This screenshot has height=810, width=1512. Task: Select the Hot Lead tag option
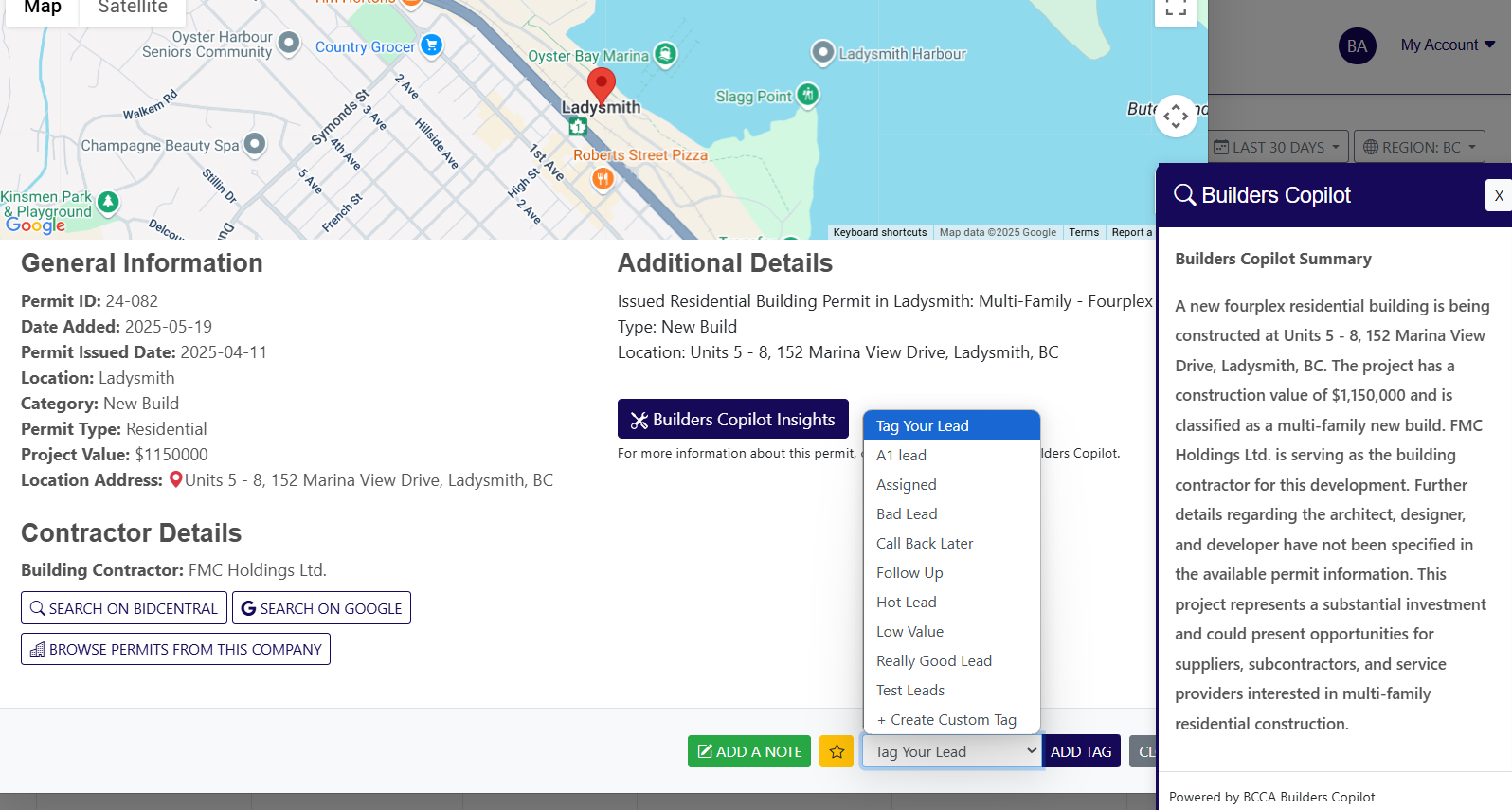click(x=952, y=602)
